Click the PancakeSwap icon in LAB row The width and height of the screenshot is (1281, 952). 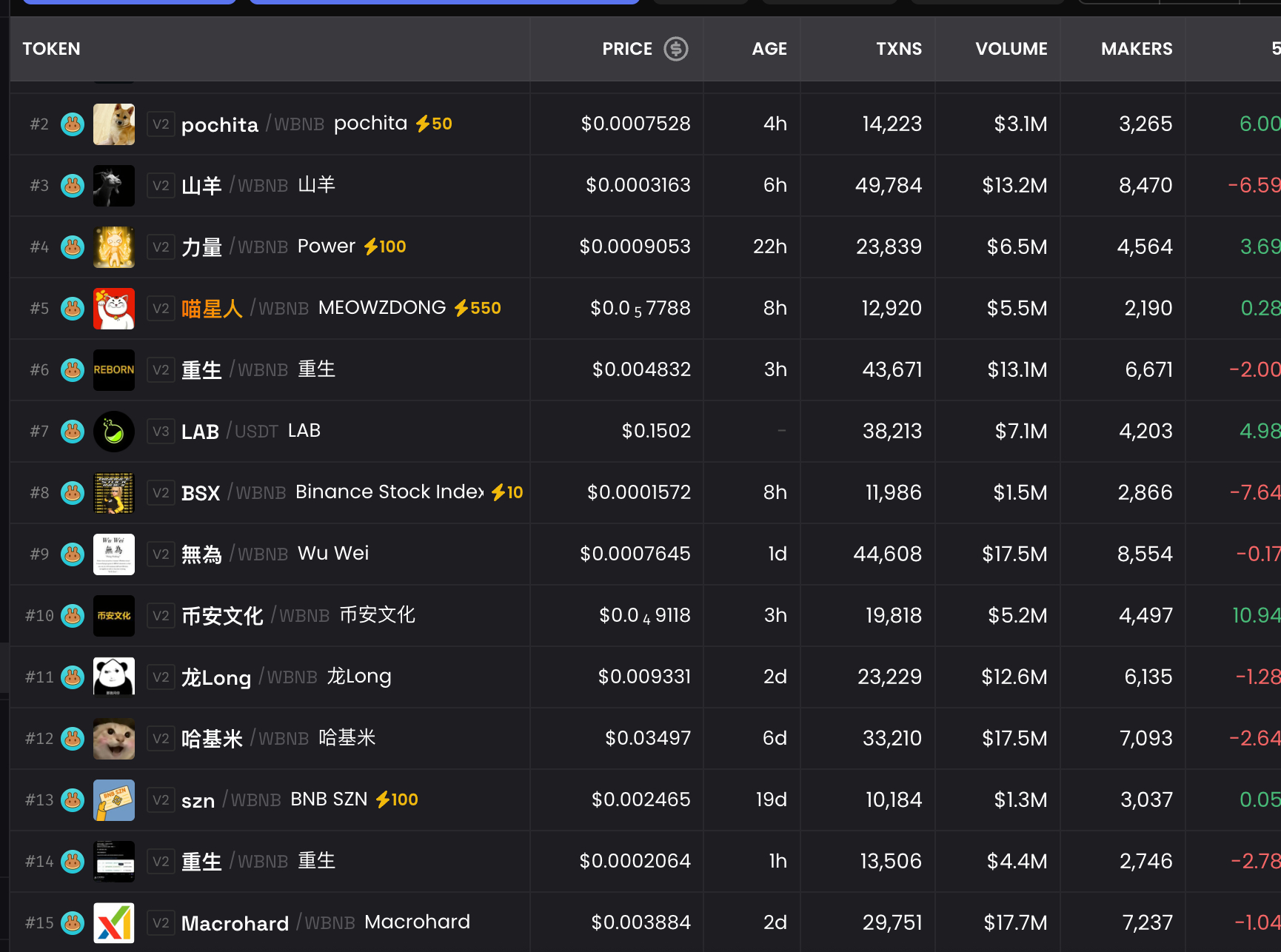[73, 431]
